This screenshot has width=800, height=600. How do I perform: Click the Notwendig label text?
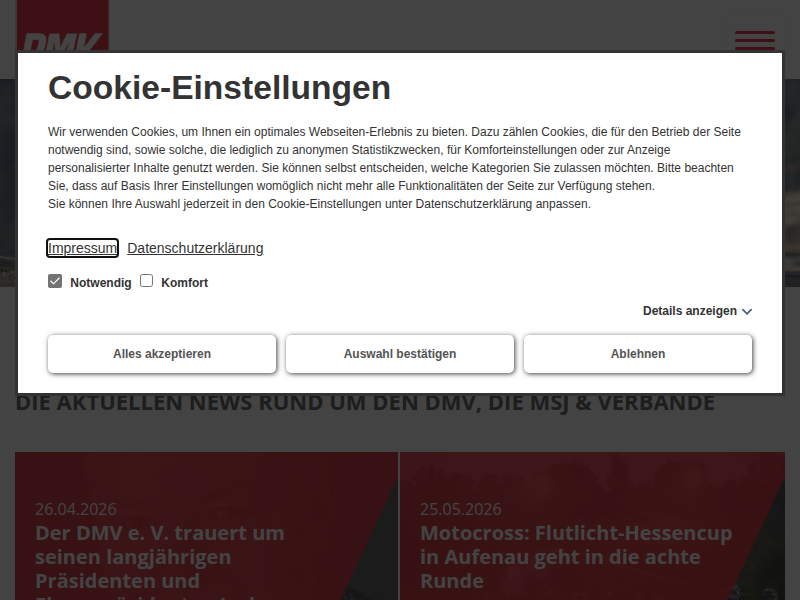click(101, 283)
